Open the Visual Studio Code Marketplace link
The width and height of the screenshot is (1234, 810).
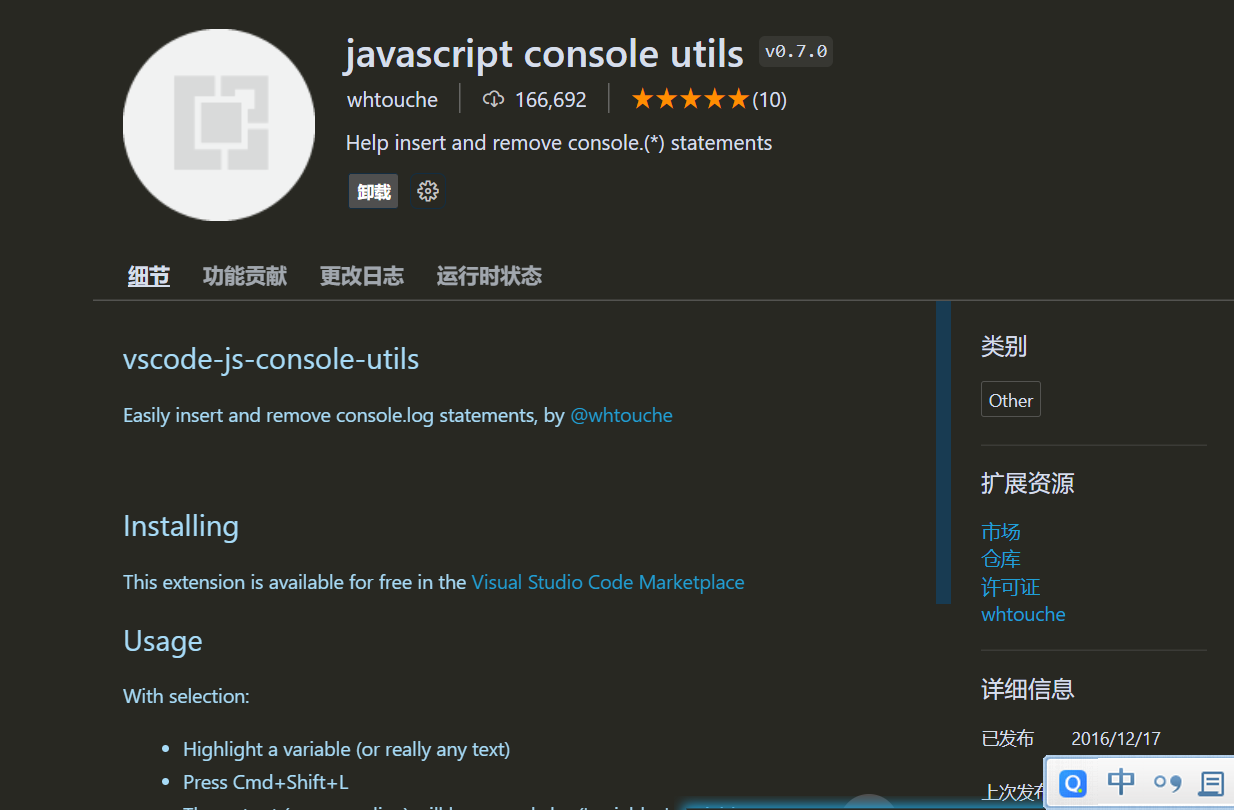click(608, 582)
